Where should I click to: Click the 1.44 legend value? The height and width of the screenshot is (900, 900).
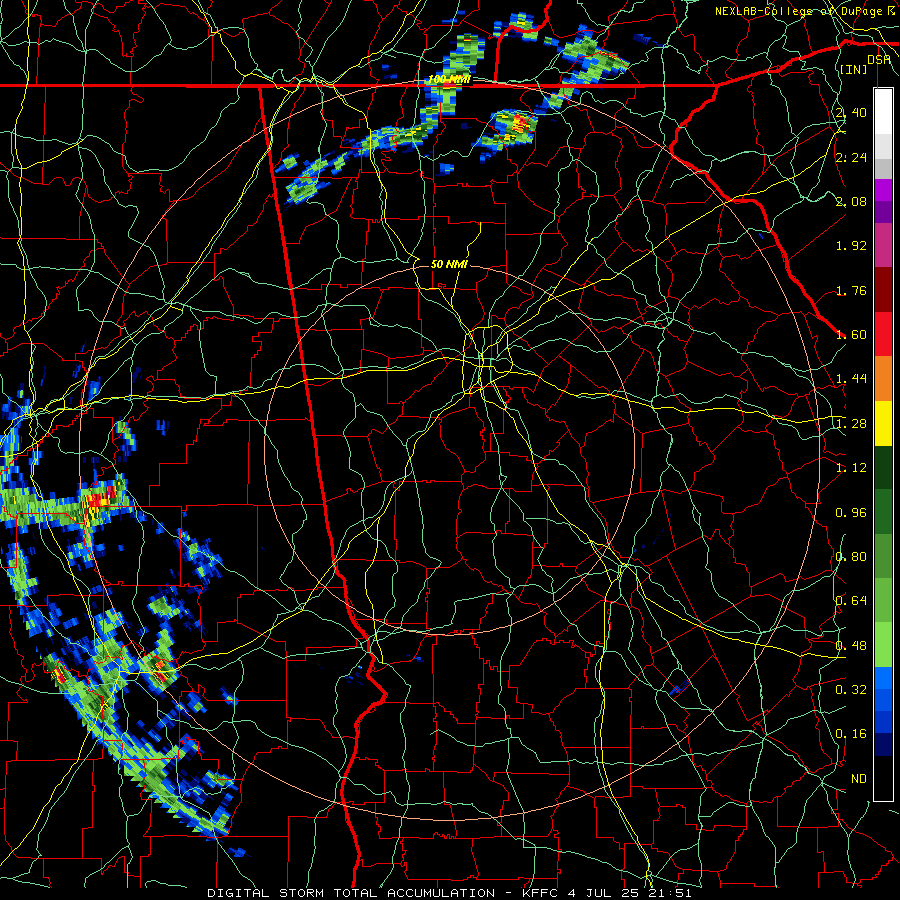851,379
